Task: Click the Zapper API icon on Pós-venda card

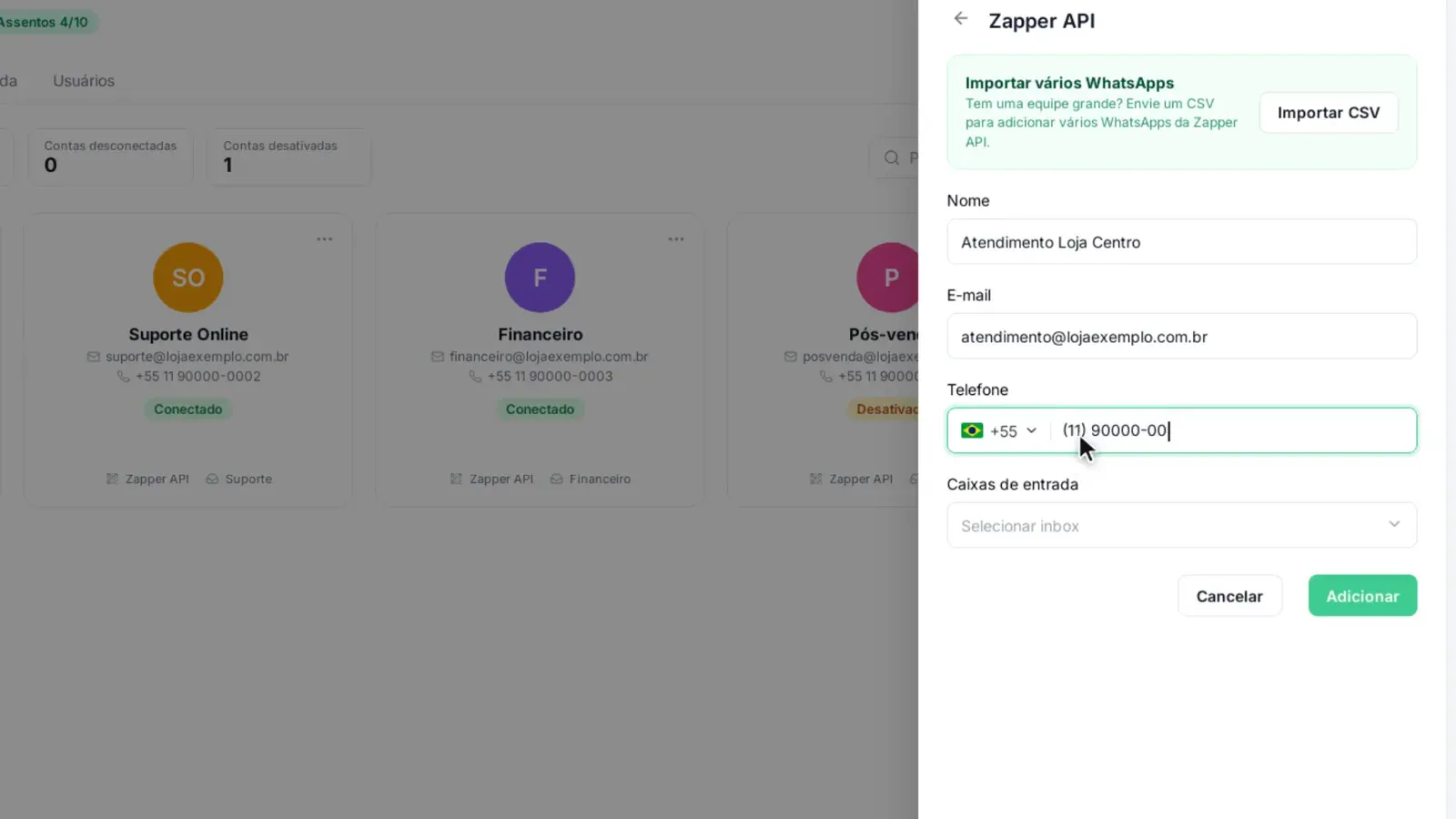Action: click(815, 479)
